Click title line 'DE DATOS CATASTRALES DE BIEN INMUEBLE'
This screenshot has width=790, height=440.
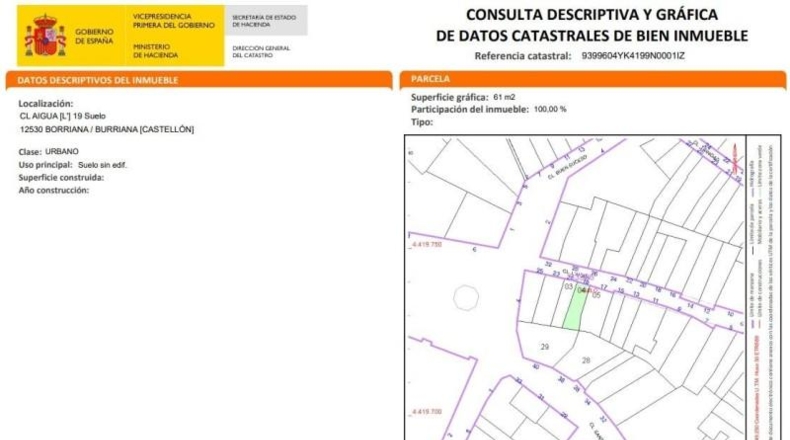pyautogui.click(x=591, y=36)
